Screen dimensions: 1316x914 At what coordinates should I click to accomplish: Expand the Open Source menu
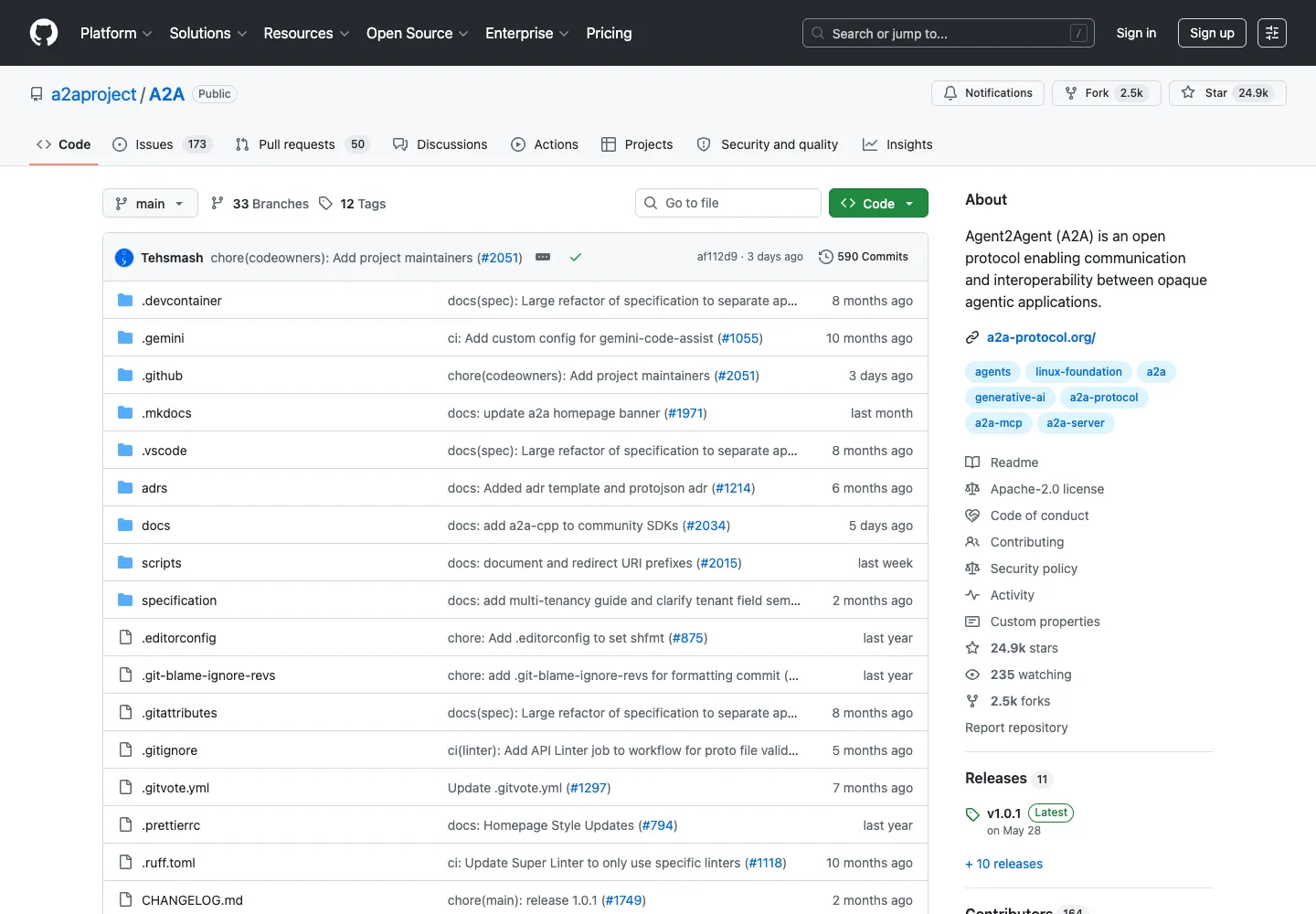click(417, 33)
